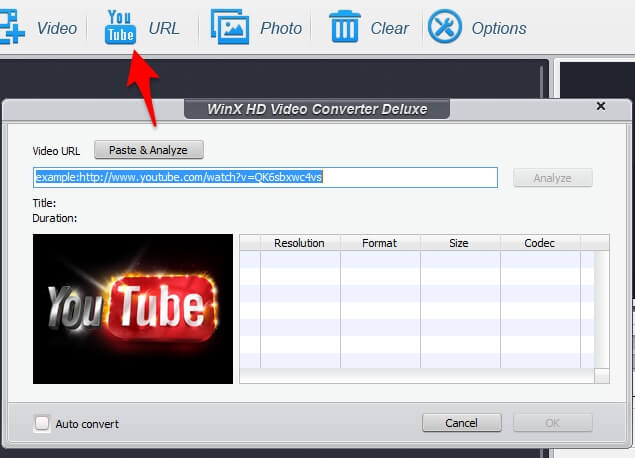Viewport: 635px width, 458px height.
Task: Click the Title: label text
Action: pos(44,203)
